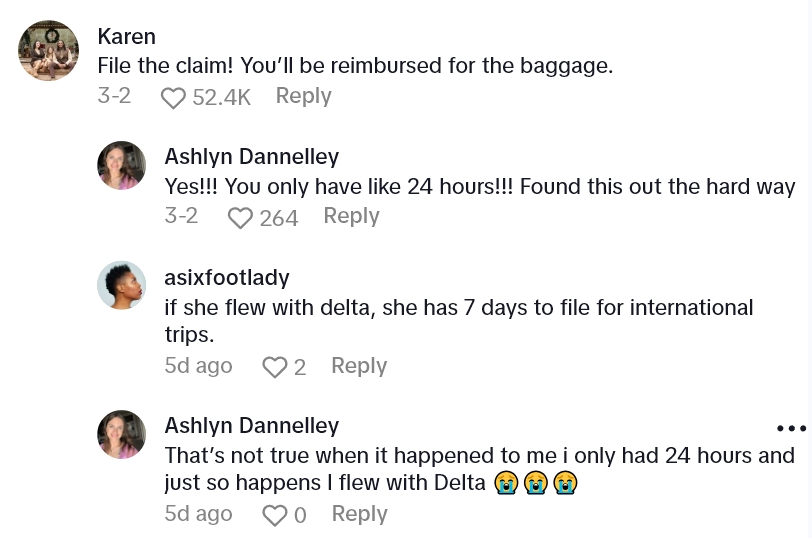The image size is (812, 538).
Task: View asixfootlady's avatar profile photo
Action: 122,285
